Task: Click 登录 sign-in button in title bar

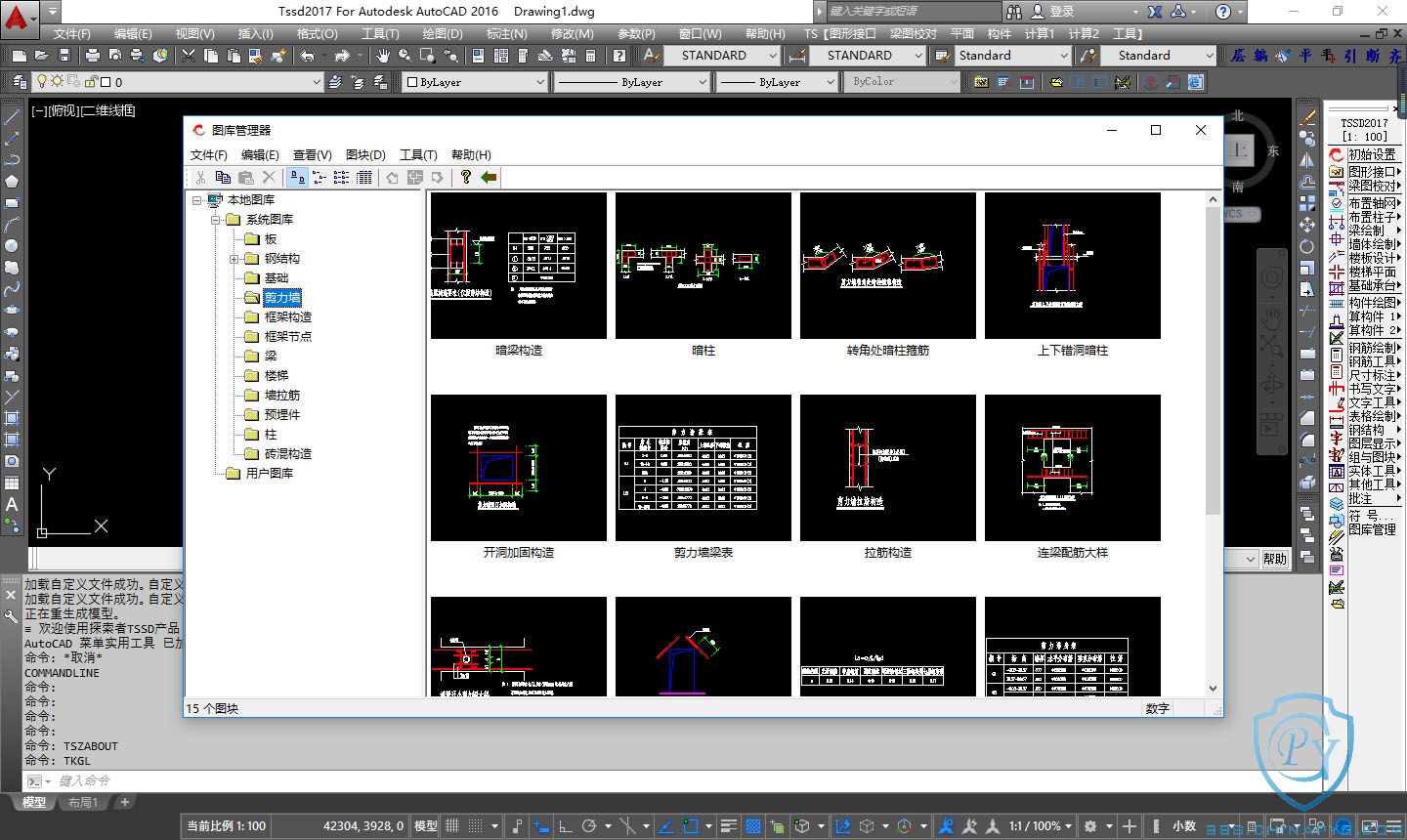Action: [1062, 12]
